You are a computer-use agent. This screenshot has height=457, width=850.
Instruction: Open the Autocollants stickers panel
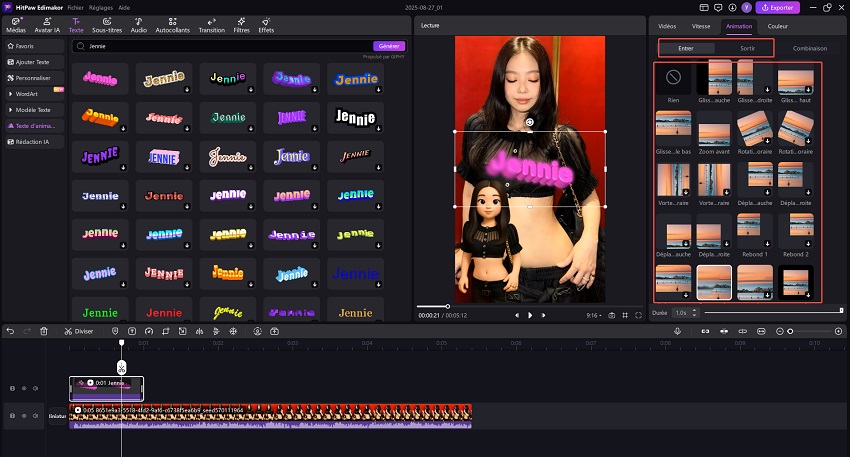[173, 25]
